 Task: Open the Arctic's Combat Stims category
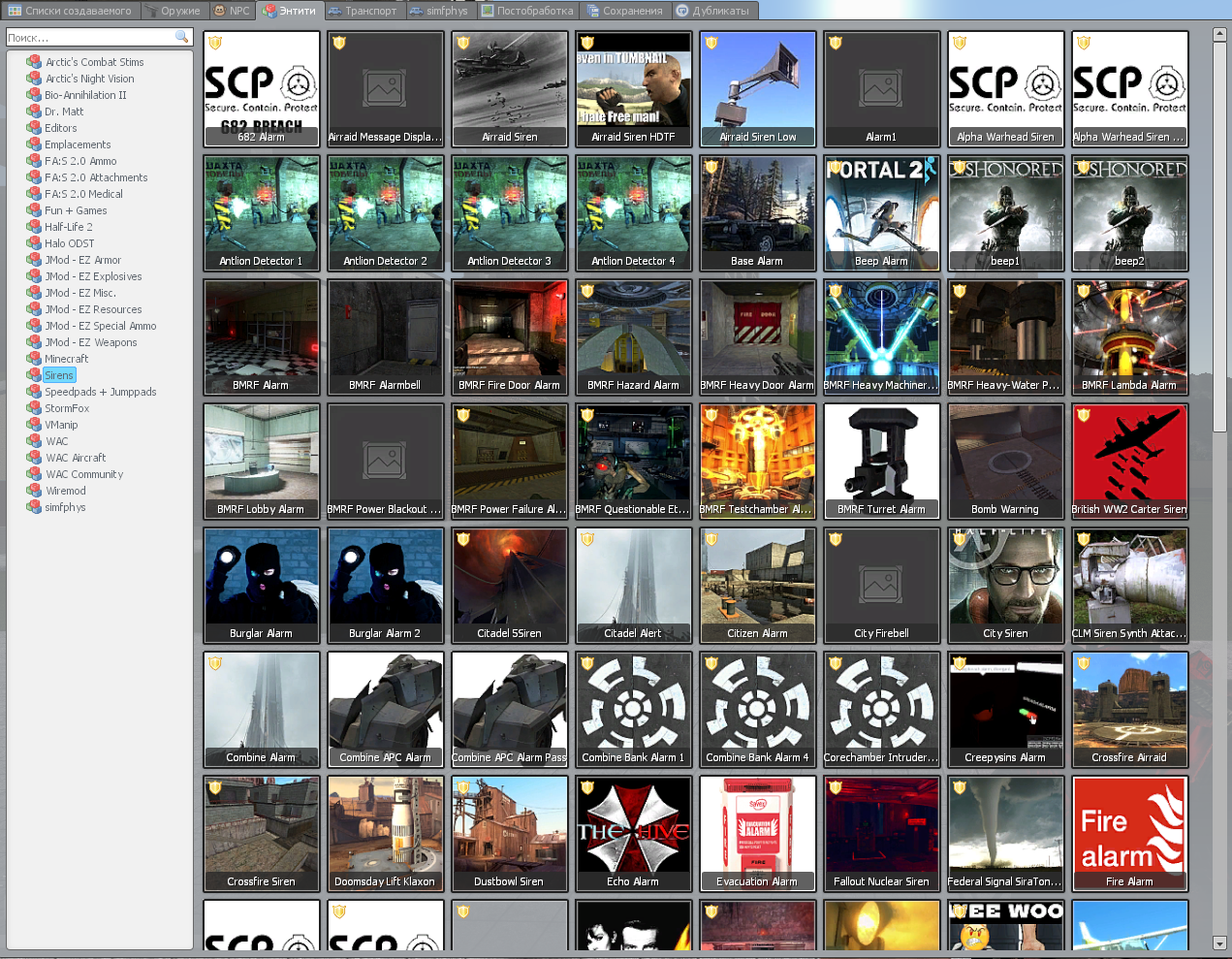[94, 62]
